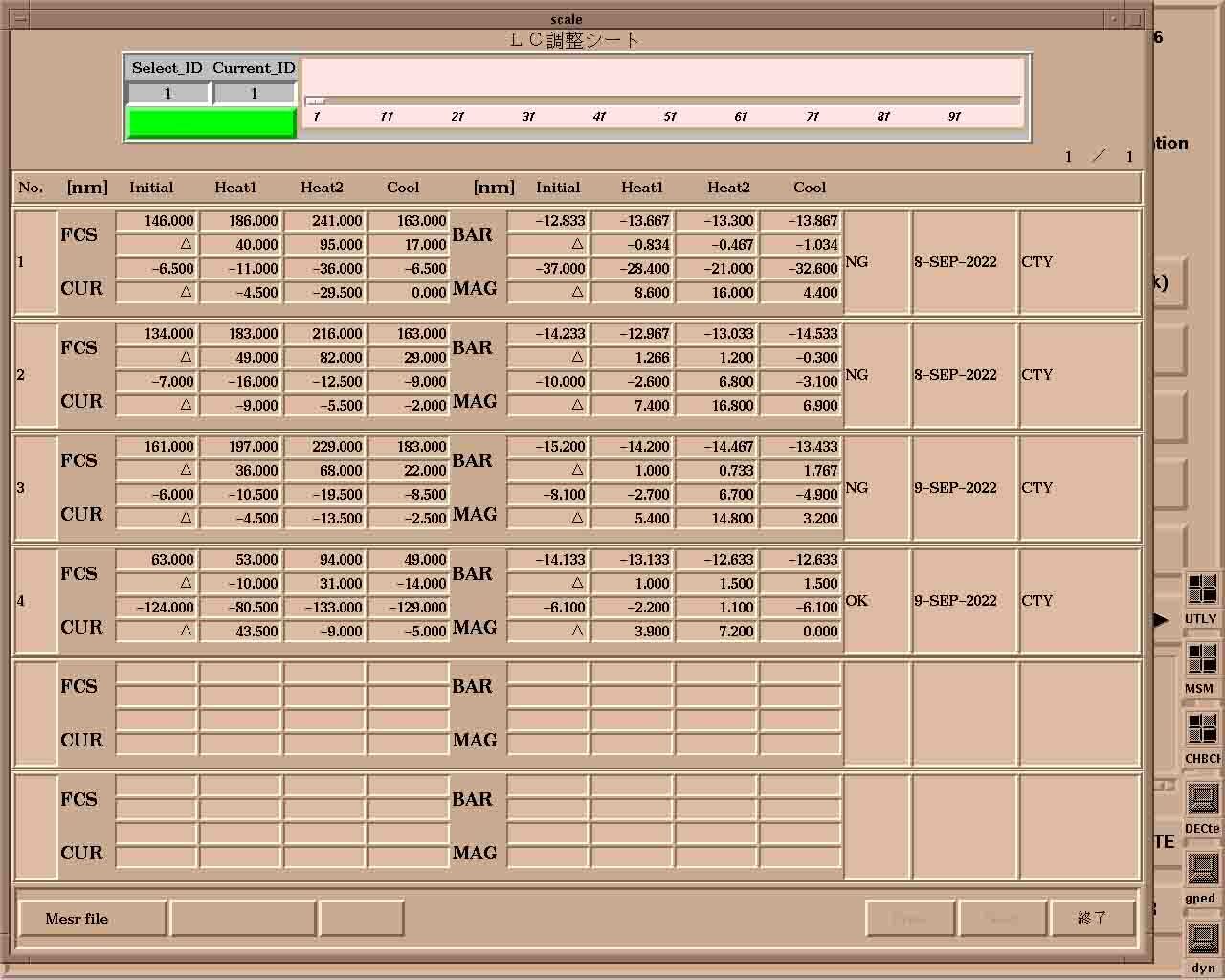This screenshot has height=980, width=1225.
Task: Click the MAG Cool value -32.600
Action: click(x=800, y=269)
